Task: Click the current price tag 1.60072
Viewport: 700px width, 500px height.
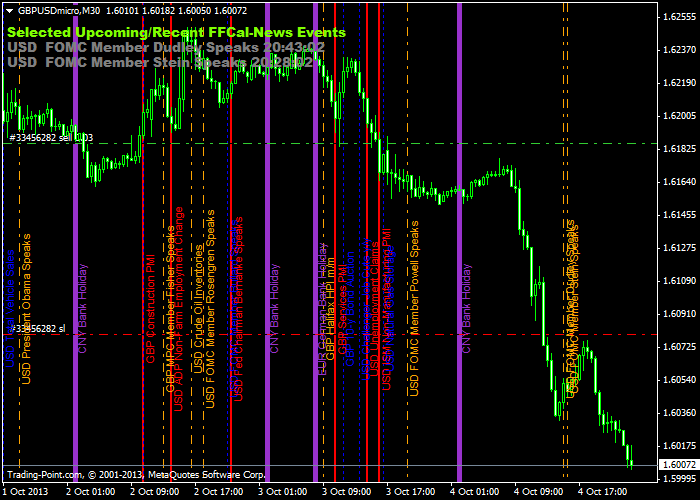Action: pyautogui.click(x=679, y=465)
